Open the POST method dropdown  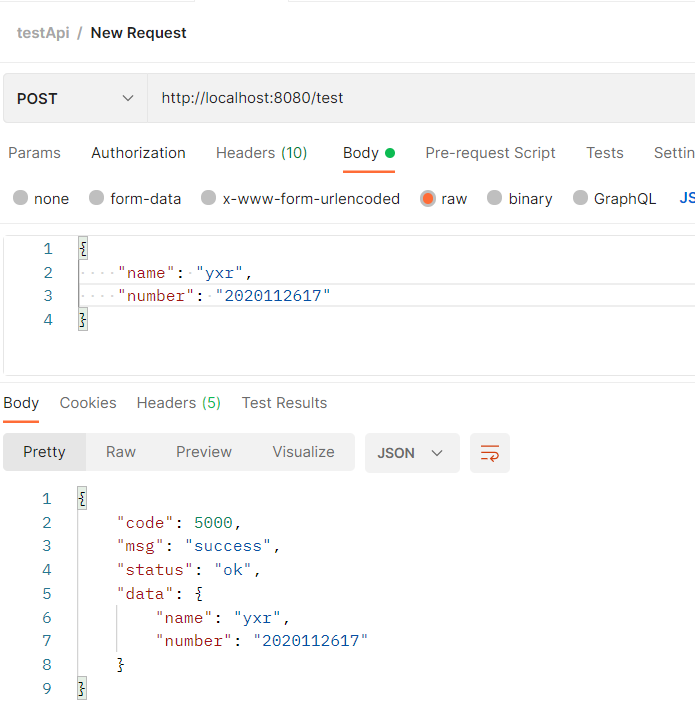[x=75, y=98]
